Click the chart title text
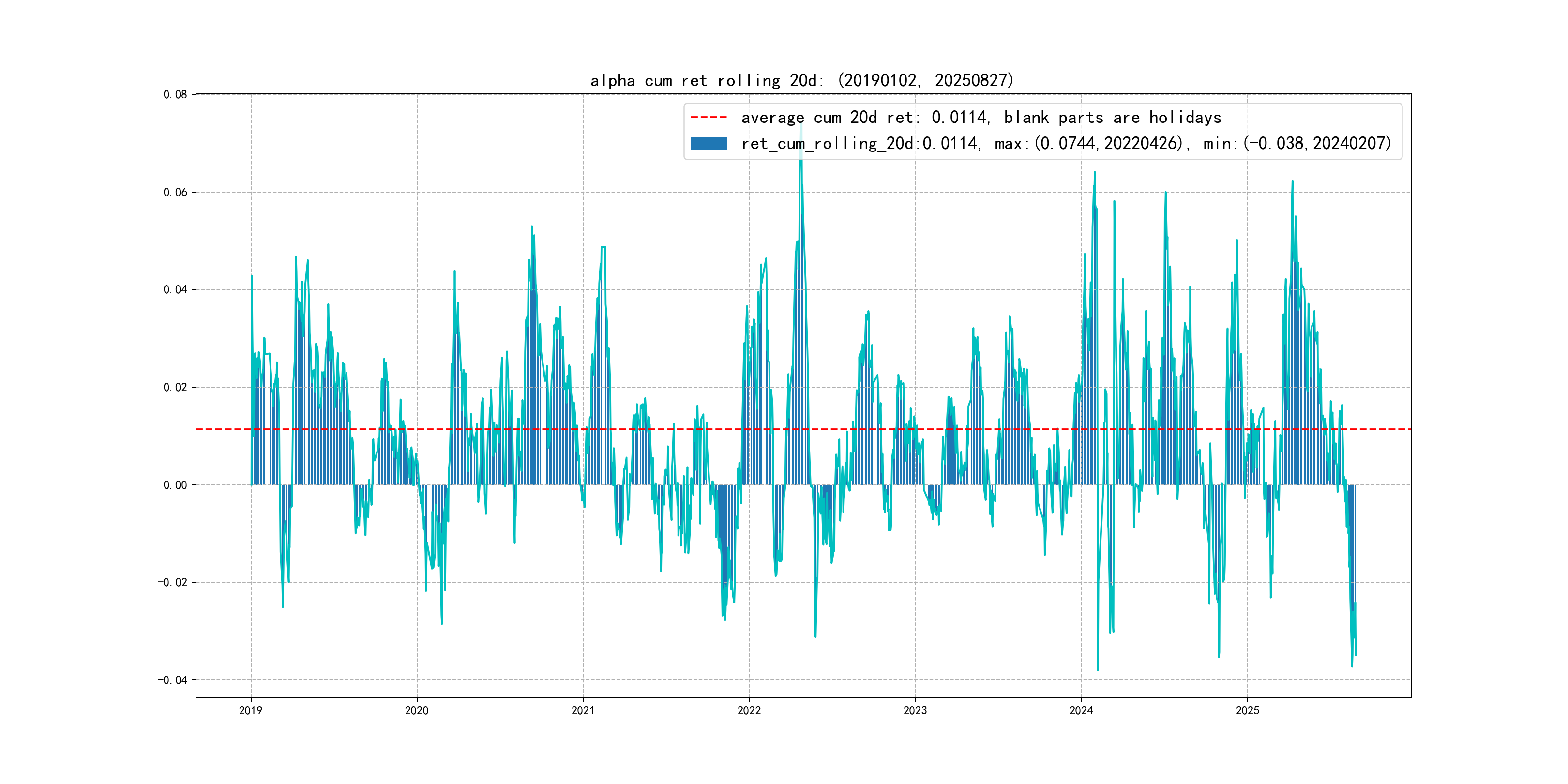The height and width of the screenshot is (784, 1568). coord(801,80)
